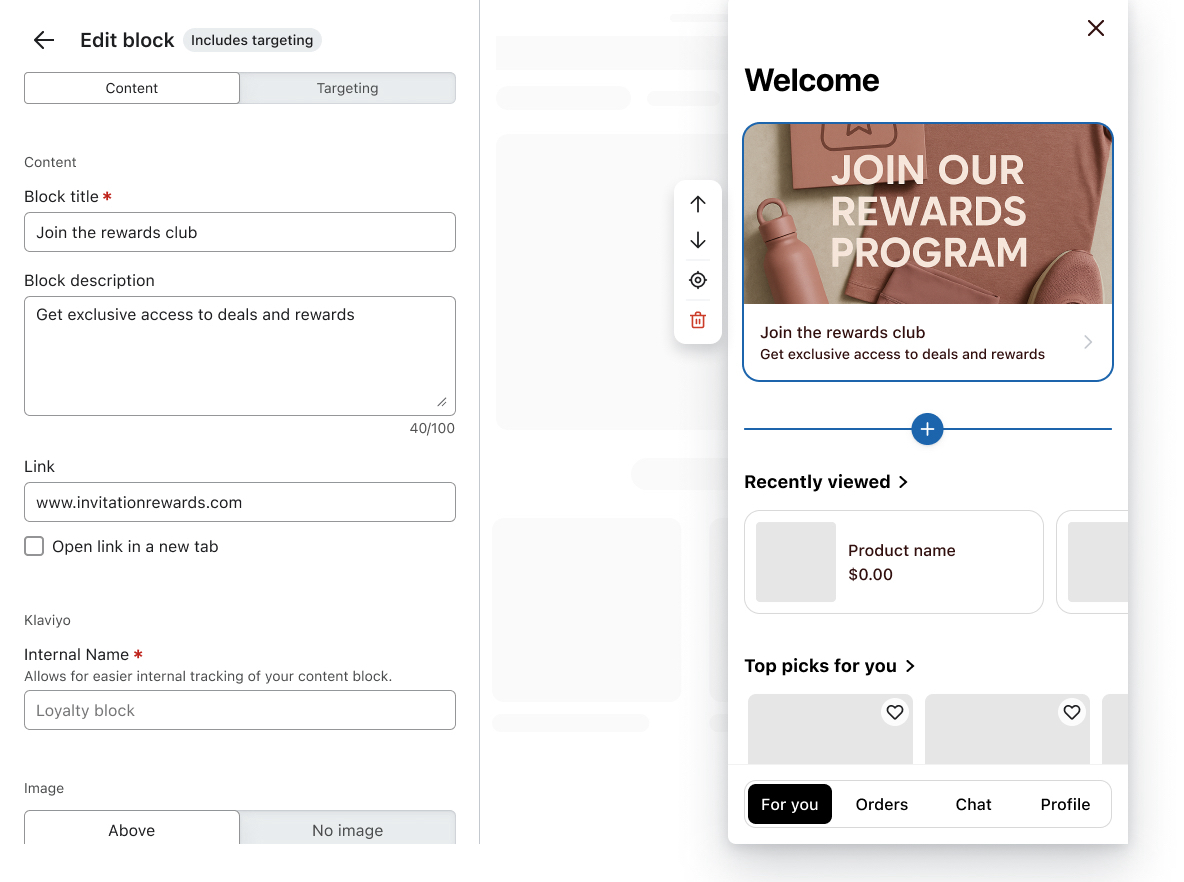Switch to the Targeting tab

pos(347,88)
